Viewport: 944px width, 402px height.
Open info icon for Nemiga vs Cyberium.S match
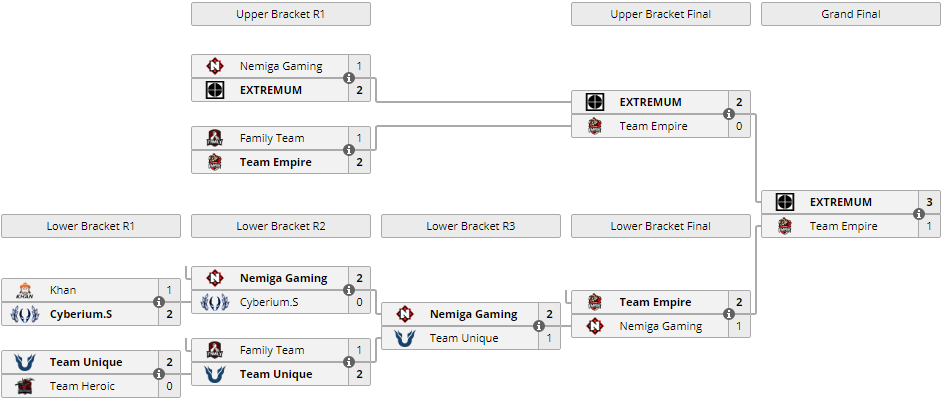click(x=349, y=290)
